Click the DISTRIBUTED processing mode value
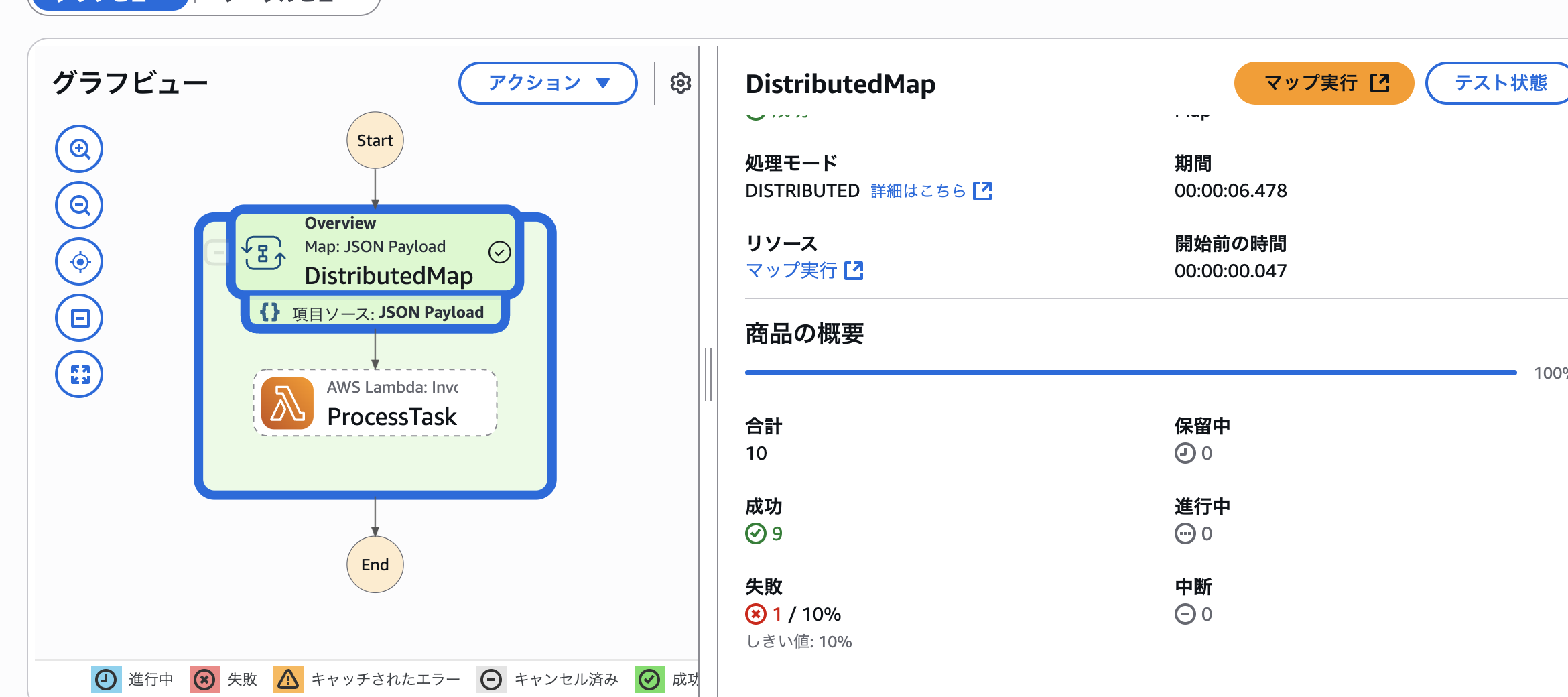 click(x=802, y=191)
